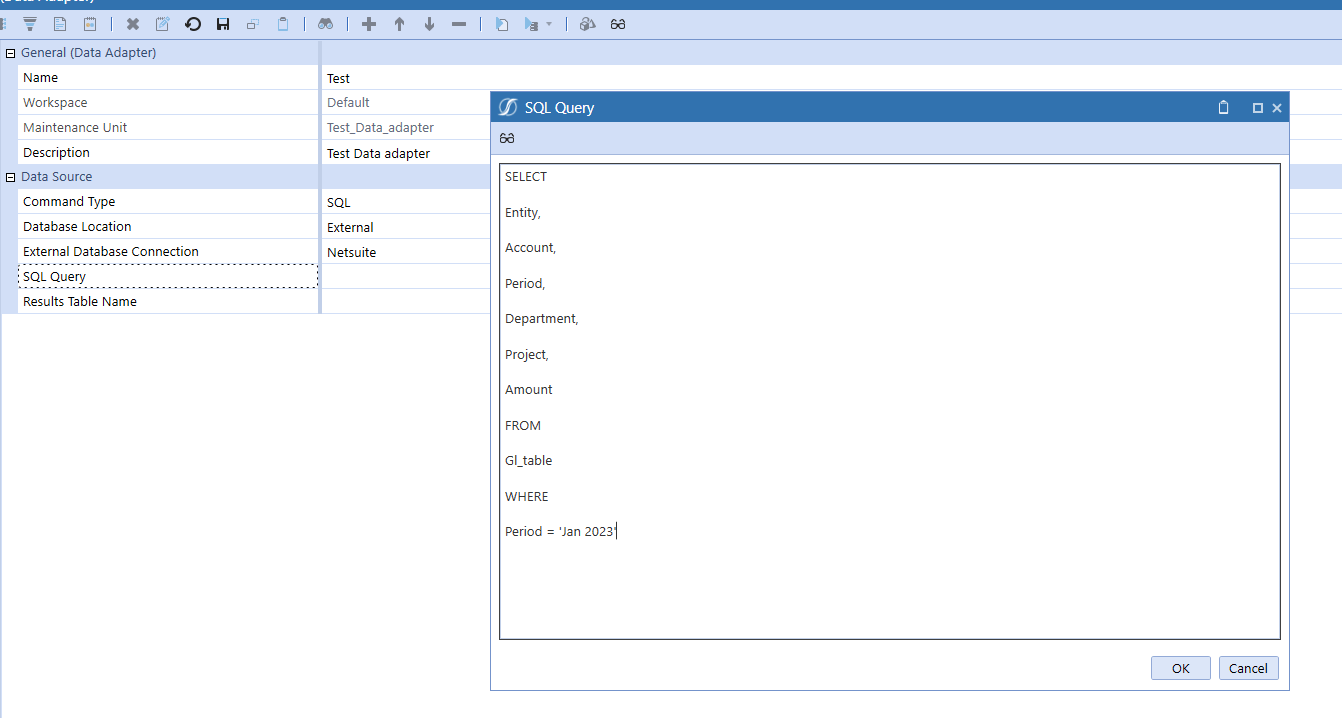The width and height of the screenshot is (1342, 718).
Task: Confirm the query with OK button
Action: pyautogui.click(x=1181, y=668)
